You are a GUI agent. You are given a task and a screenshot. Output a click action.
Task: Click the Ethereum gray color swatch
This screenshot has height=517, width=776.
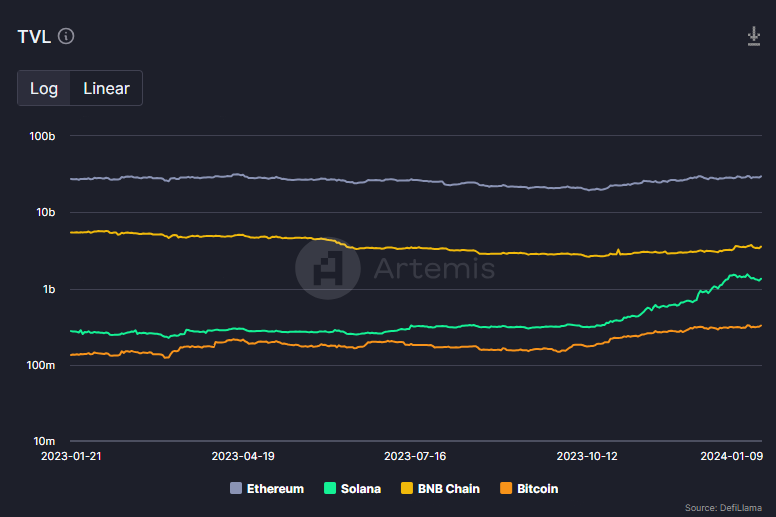(x=236, y=488)
